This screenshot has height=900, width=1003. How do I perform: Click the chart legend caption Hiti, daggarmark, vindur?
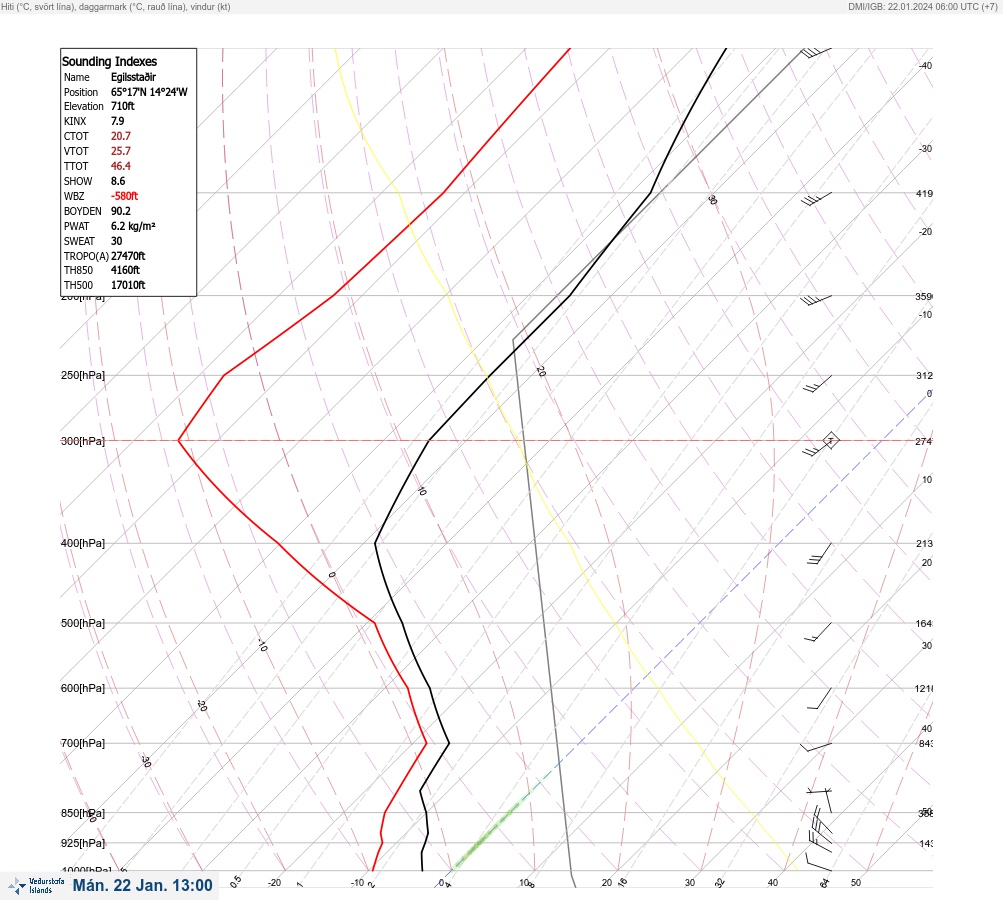[116, 6]
